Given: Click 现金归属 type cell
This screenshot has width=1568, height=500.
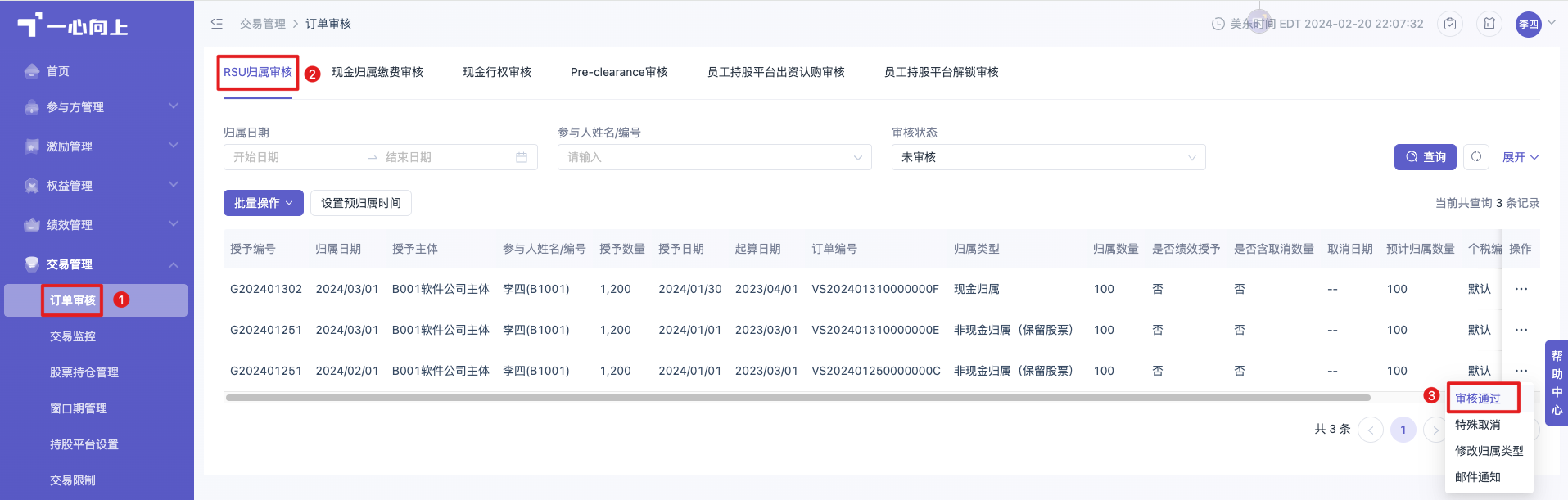Looking at the screenshot, I should [977, 289].
